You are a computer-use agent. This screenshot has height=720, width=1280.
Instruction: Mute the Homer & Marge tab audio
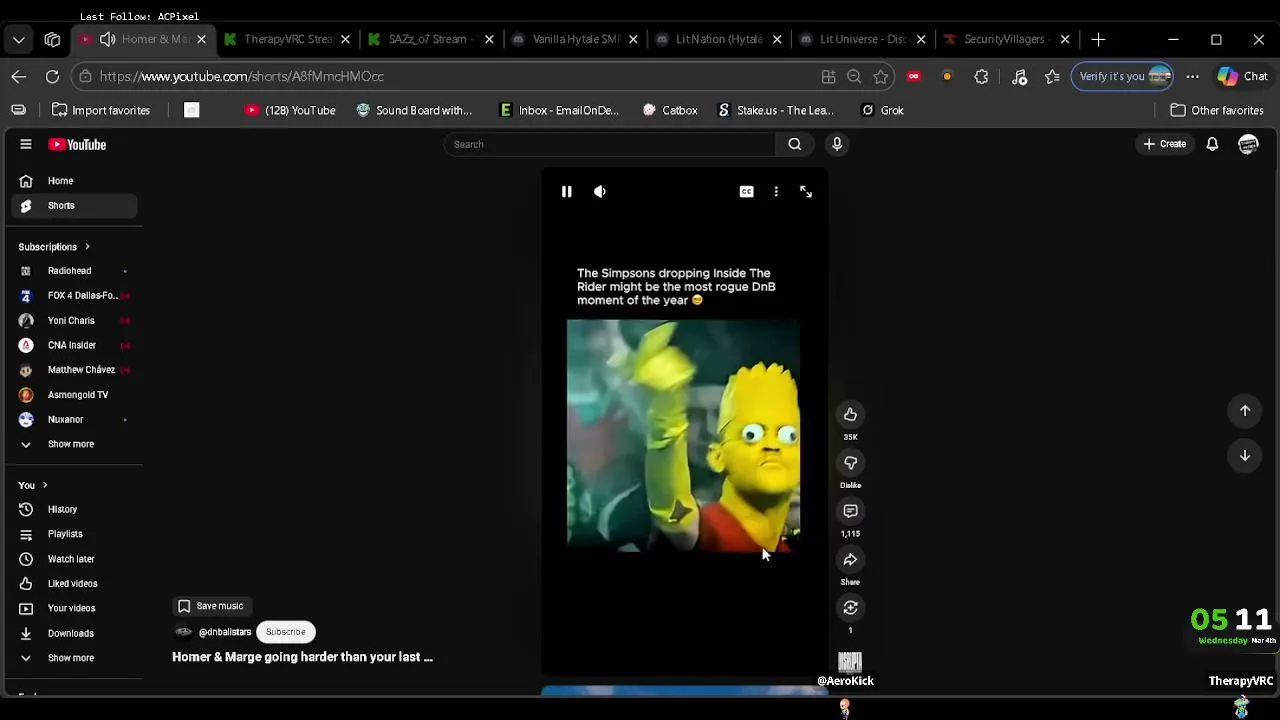[x=107, y=39]
